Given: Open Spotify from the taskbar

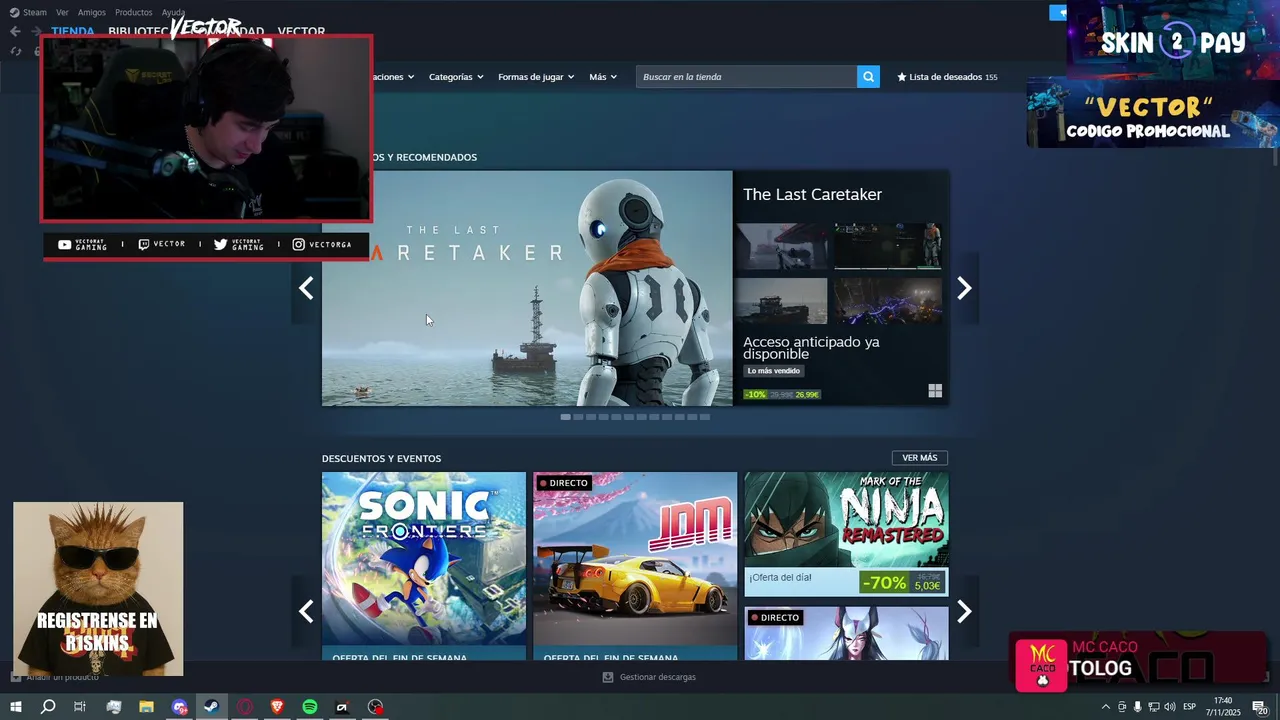Looking at the screenshot, I should (310, 707).
